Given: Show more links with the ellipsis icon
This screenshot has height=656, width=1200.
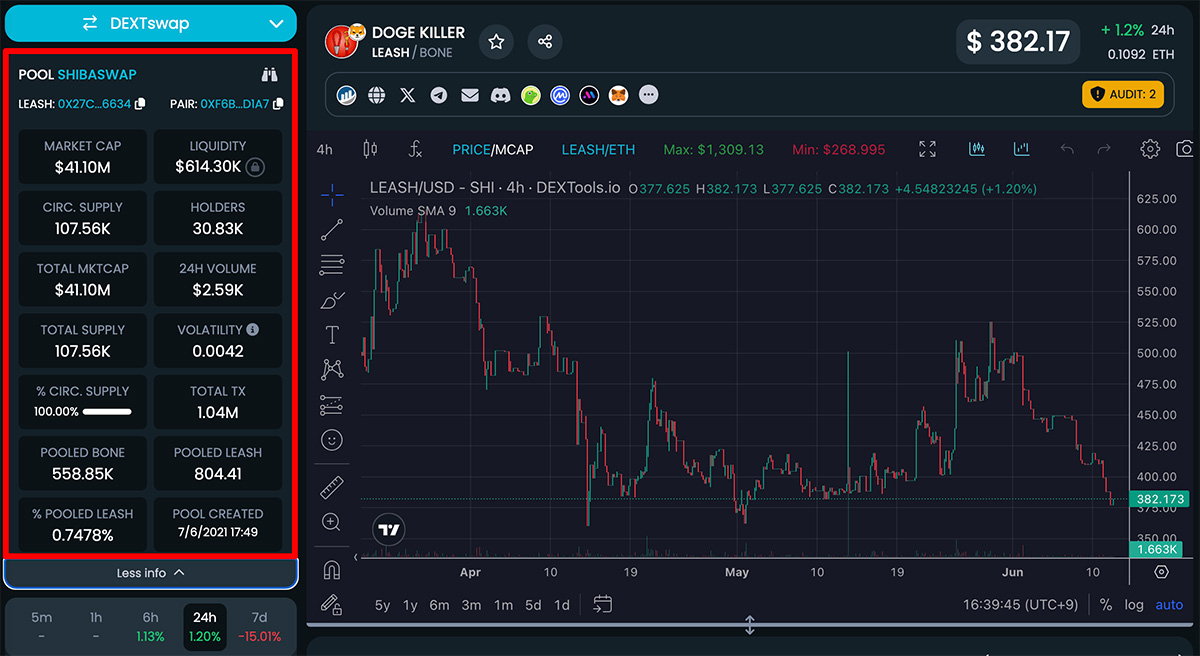Looking at the screenshot, I should point(649,95).
